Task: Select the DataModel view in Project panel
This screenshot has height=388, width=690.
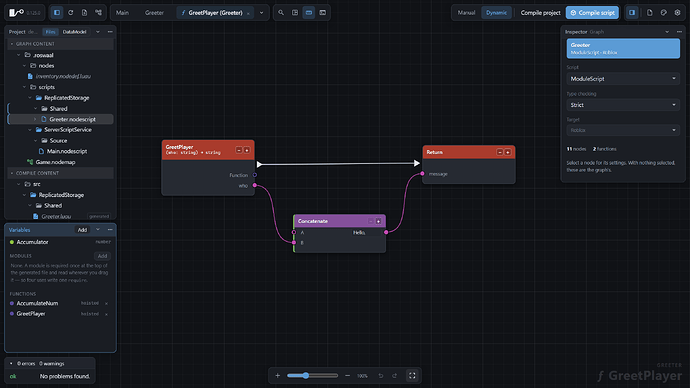Action: (74, 32)
